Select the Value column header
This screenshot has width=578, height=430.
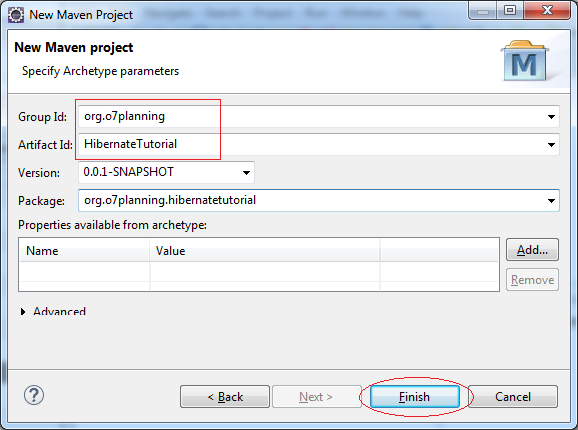(265, 251)
